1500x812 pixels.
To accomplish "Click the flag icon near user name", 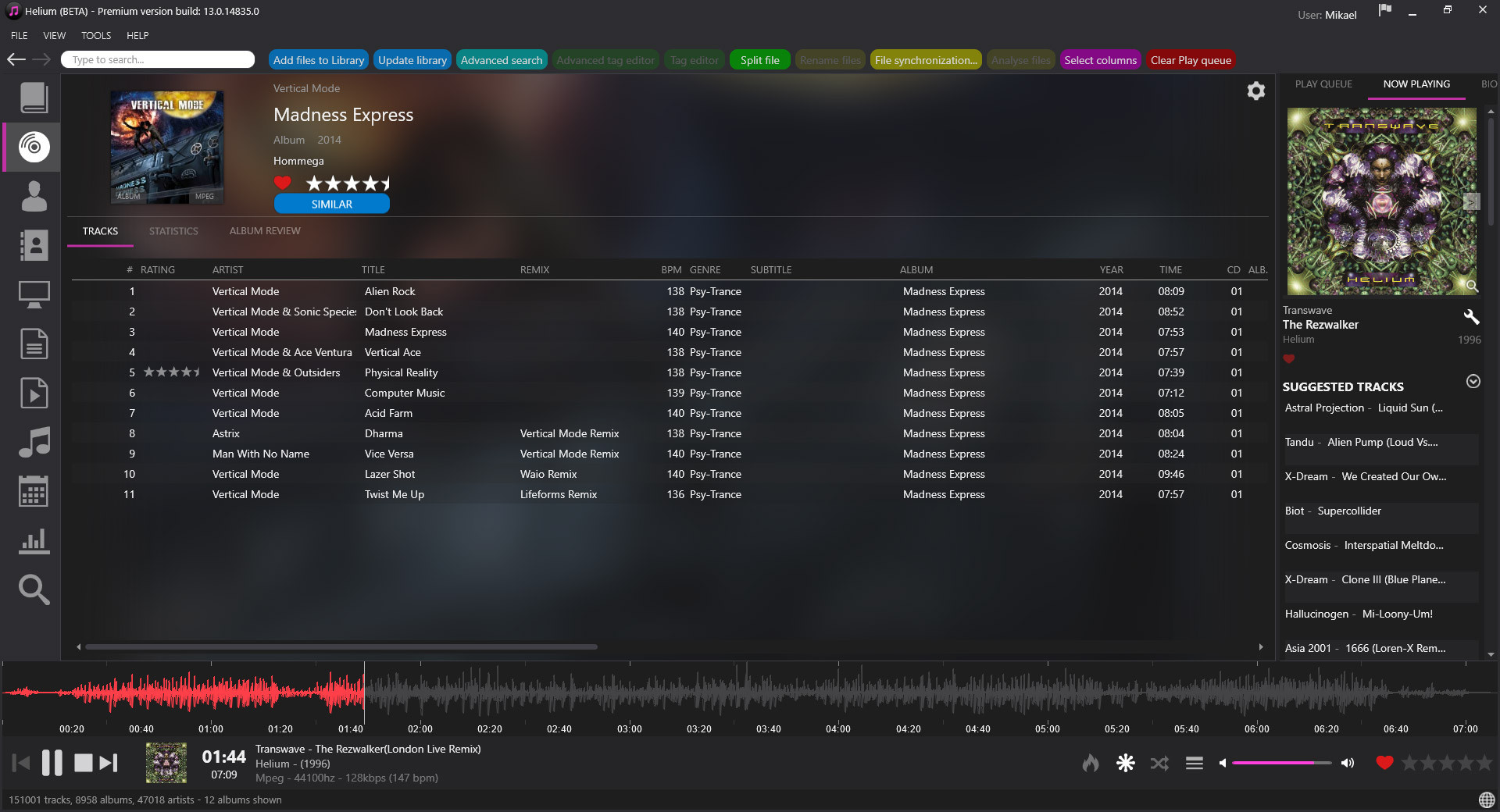I will tap(1385, 10).
